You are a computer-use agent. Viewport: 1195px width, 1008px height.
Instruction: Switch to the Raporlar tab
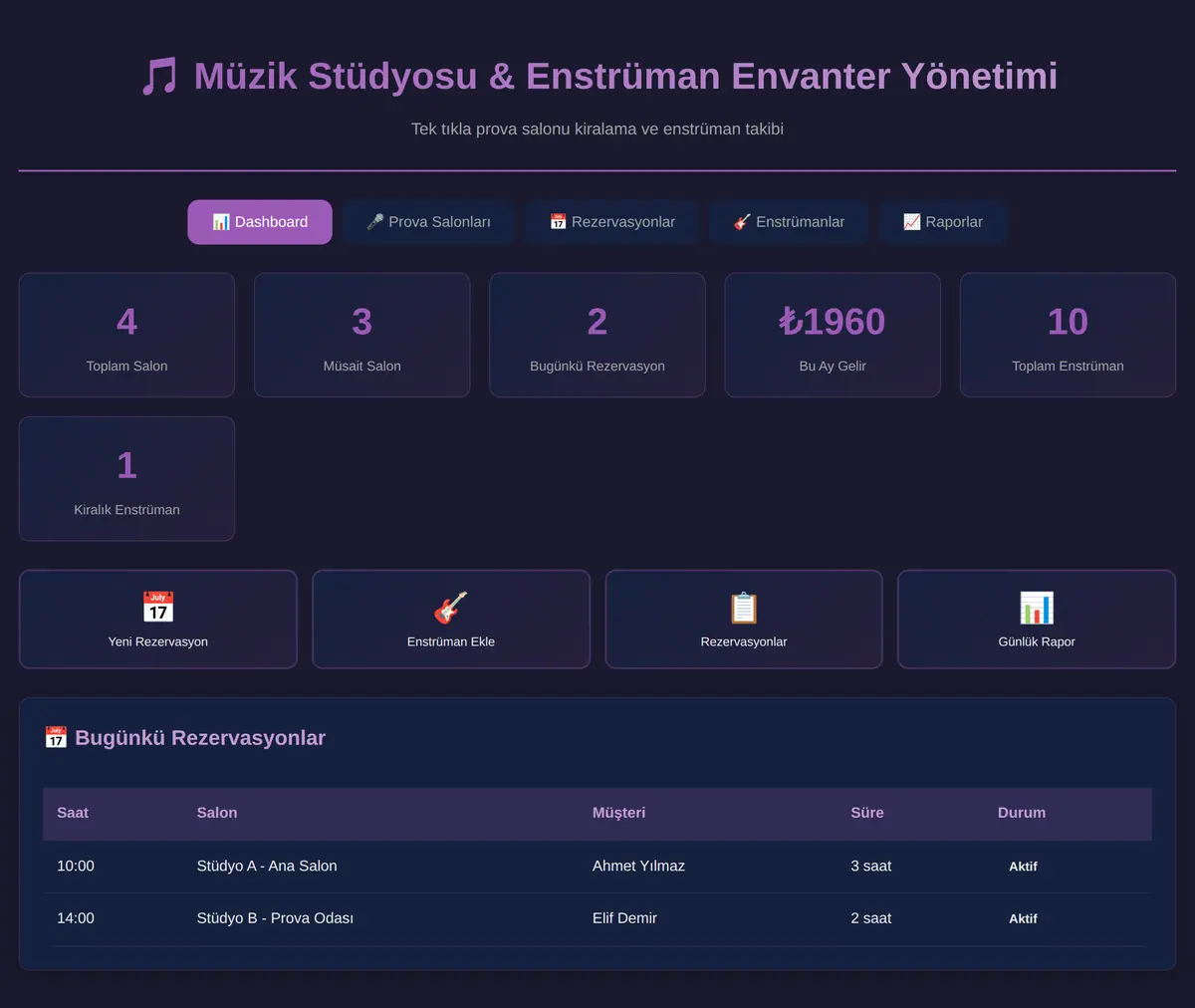coord(943,222)
